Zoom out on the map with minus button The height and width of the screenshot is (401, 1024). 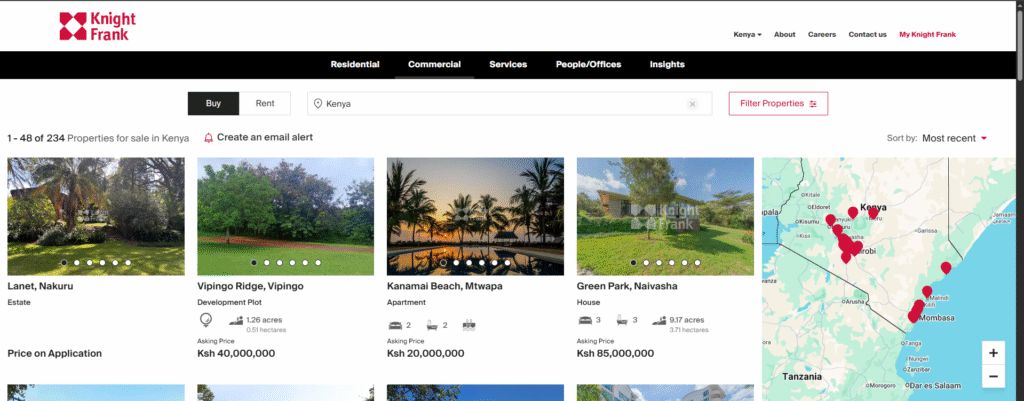pyautogui.click(x=992, y=377)
